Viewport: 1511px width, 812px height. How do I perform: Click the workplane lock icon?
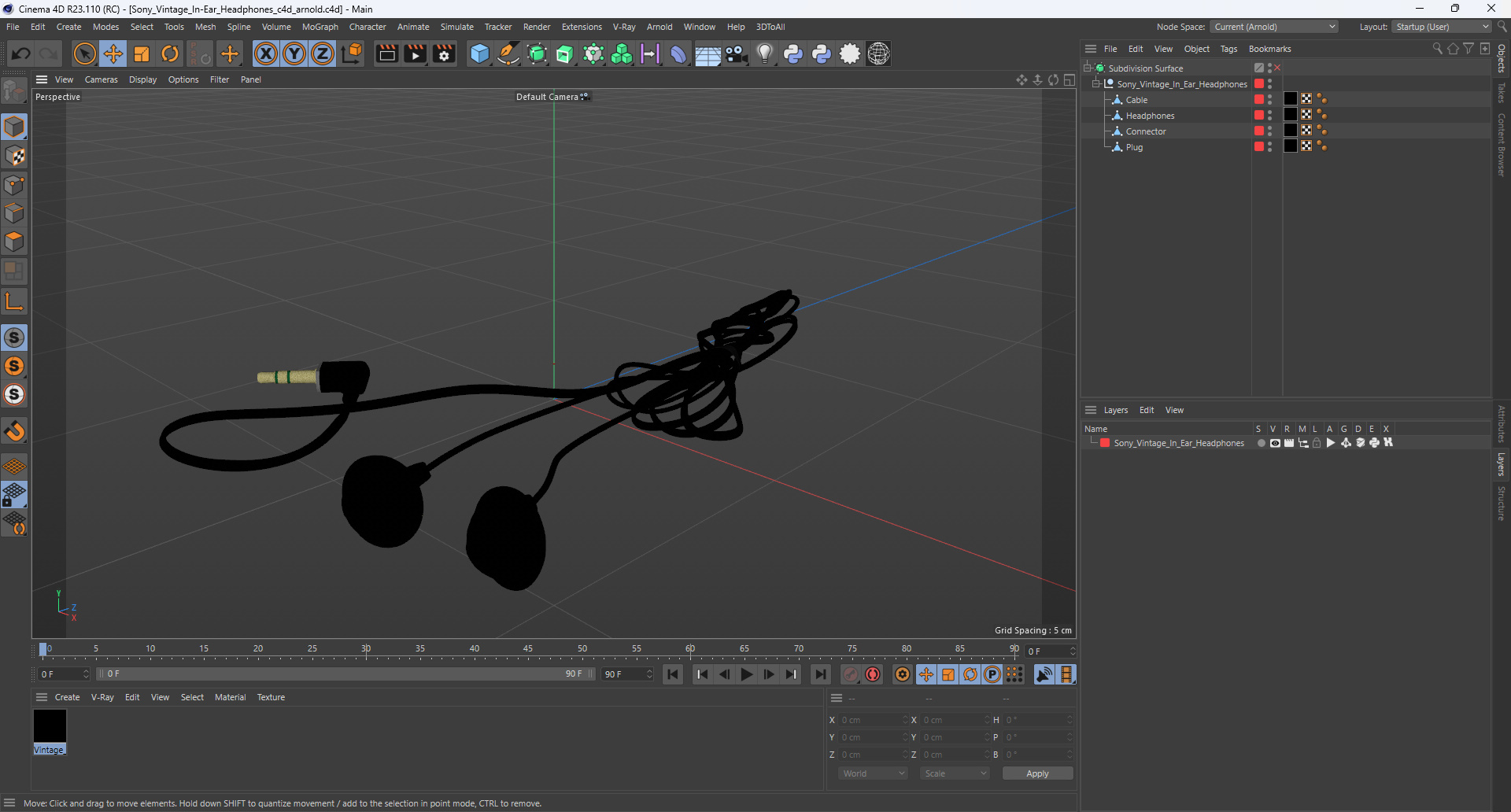14,495
